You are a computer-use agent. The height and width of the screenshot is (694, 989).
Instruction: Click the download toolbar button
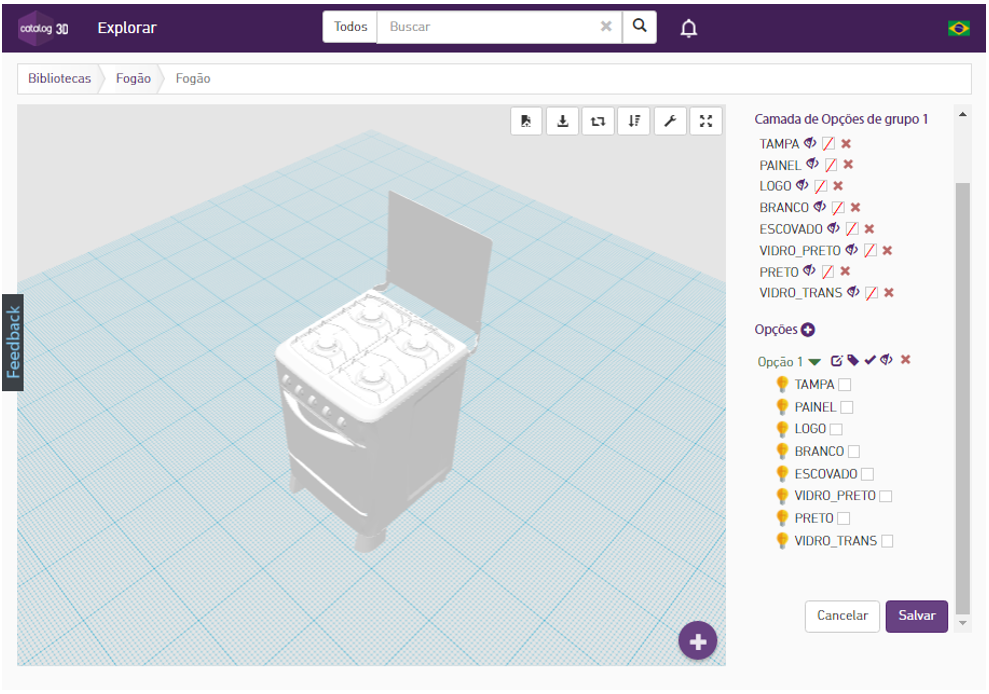[x=562, y=121]
